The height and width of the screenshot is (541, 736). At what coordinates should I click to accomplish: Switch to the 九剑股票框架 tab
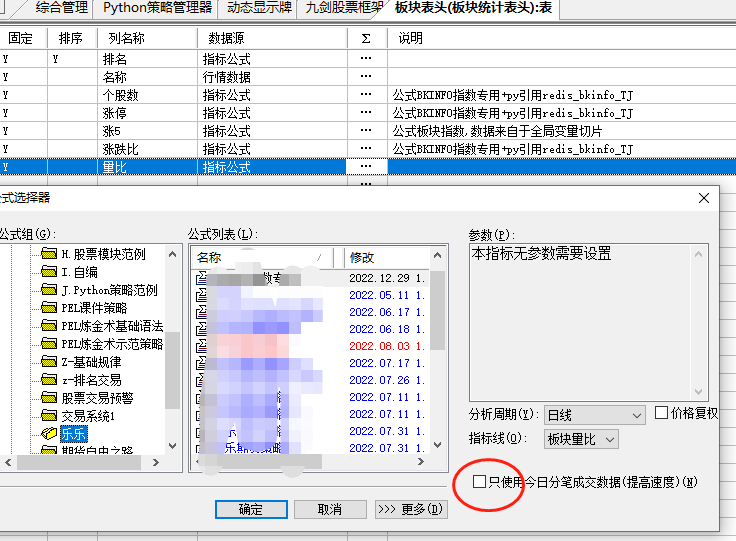pyautogui.click(x=344, y=8)
